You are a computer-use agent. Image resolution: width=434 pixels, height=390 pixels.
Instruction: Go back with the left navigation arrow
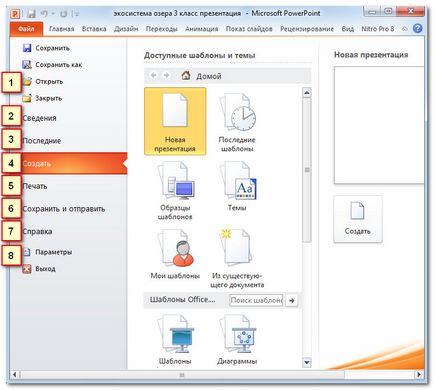coord(153,76)
